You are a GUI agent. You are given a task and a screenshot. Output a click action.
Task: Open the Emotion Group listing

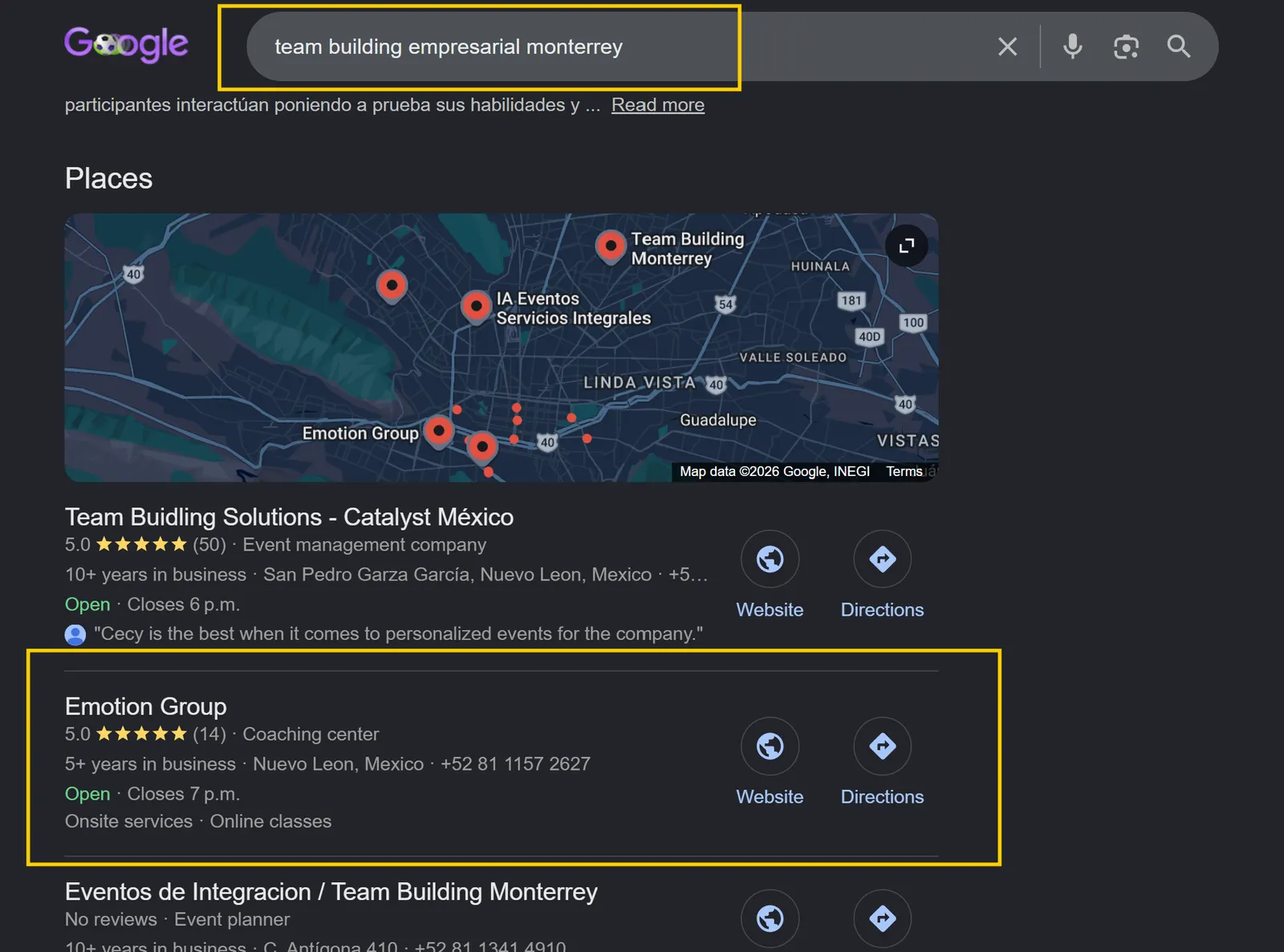[x=146, y=706]
